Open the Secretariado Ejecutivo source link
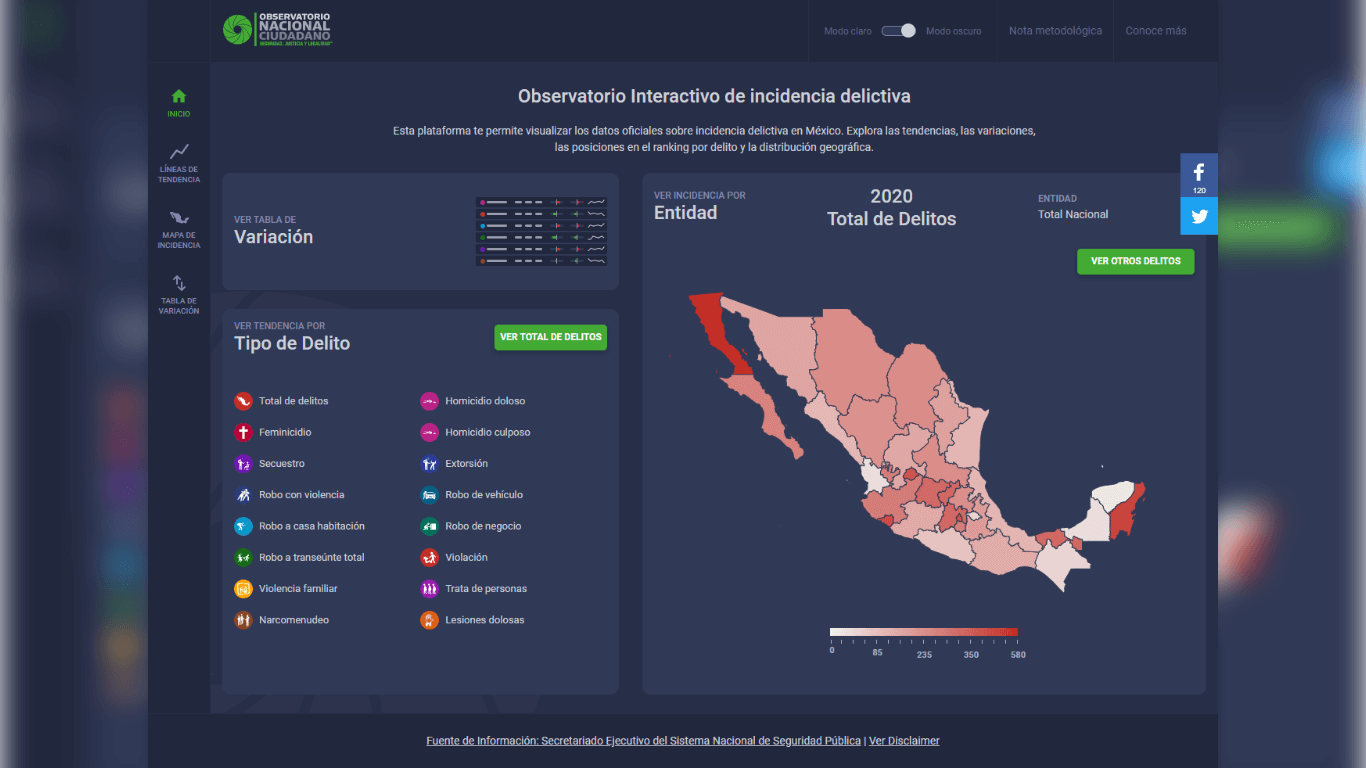 point(643,741)
